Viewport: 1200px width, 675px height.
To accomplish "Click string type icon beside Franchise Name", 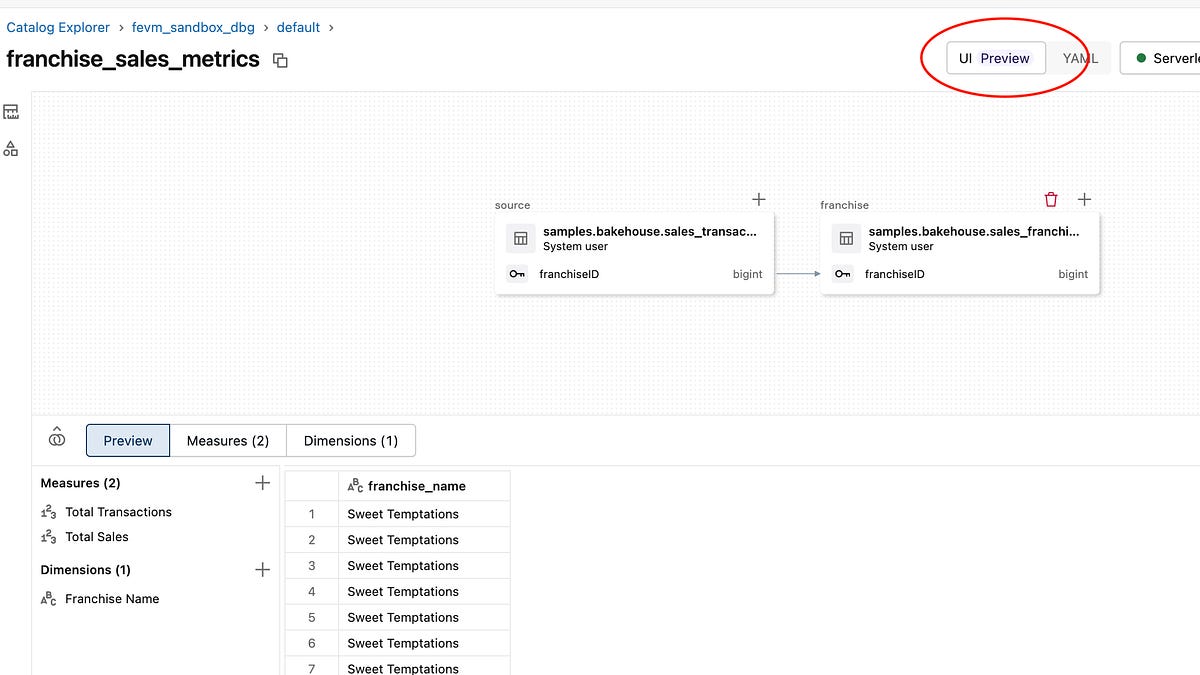I will coord(48,599).
